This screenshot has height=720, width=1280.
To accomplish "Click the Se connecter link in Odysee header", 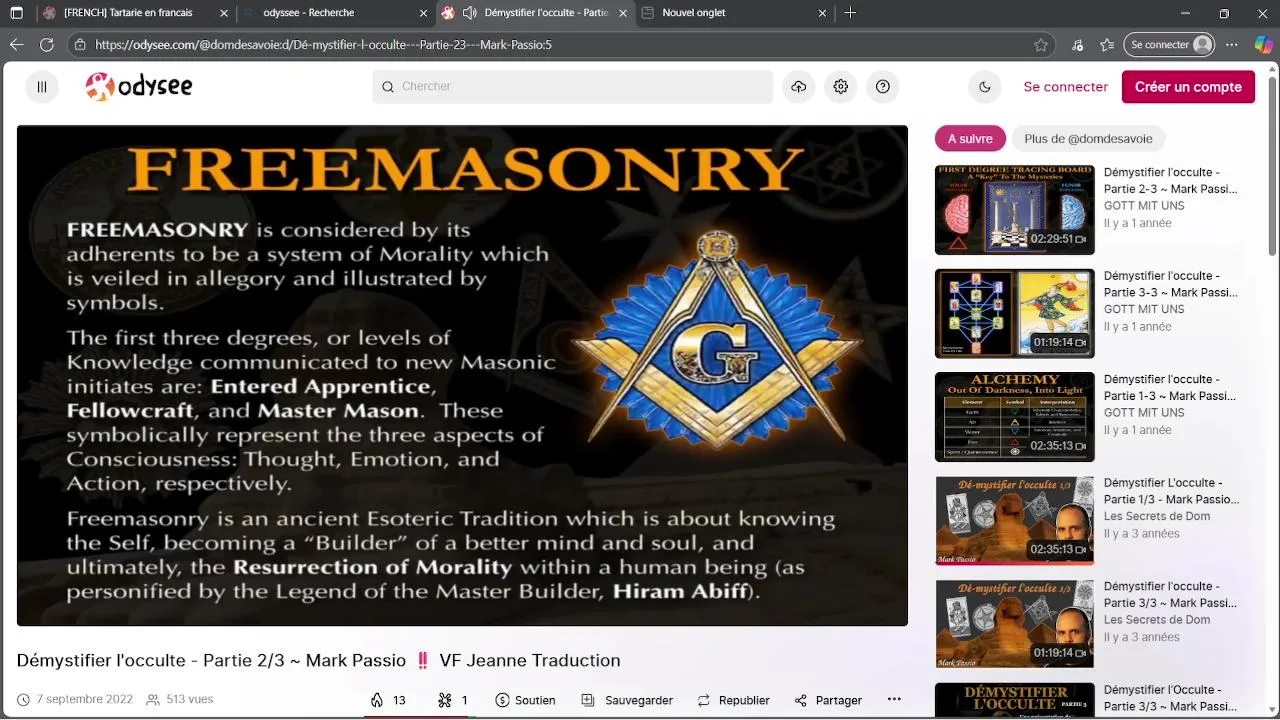I will (x=1065, y=87).
